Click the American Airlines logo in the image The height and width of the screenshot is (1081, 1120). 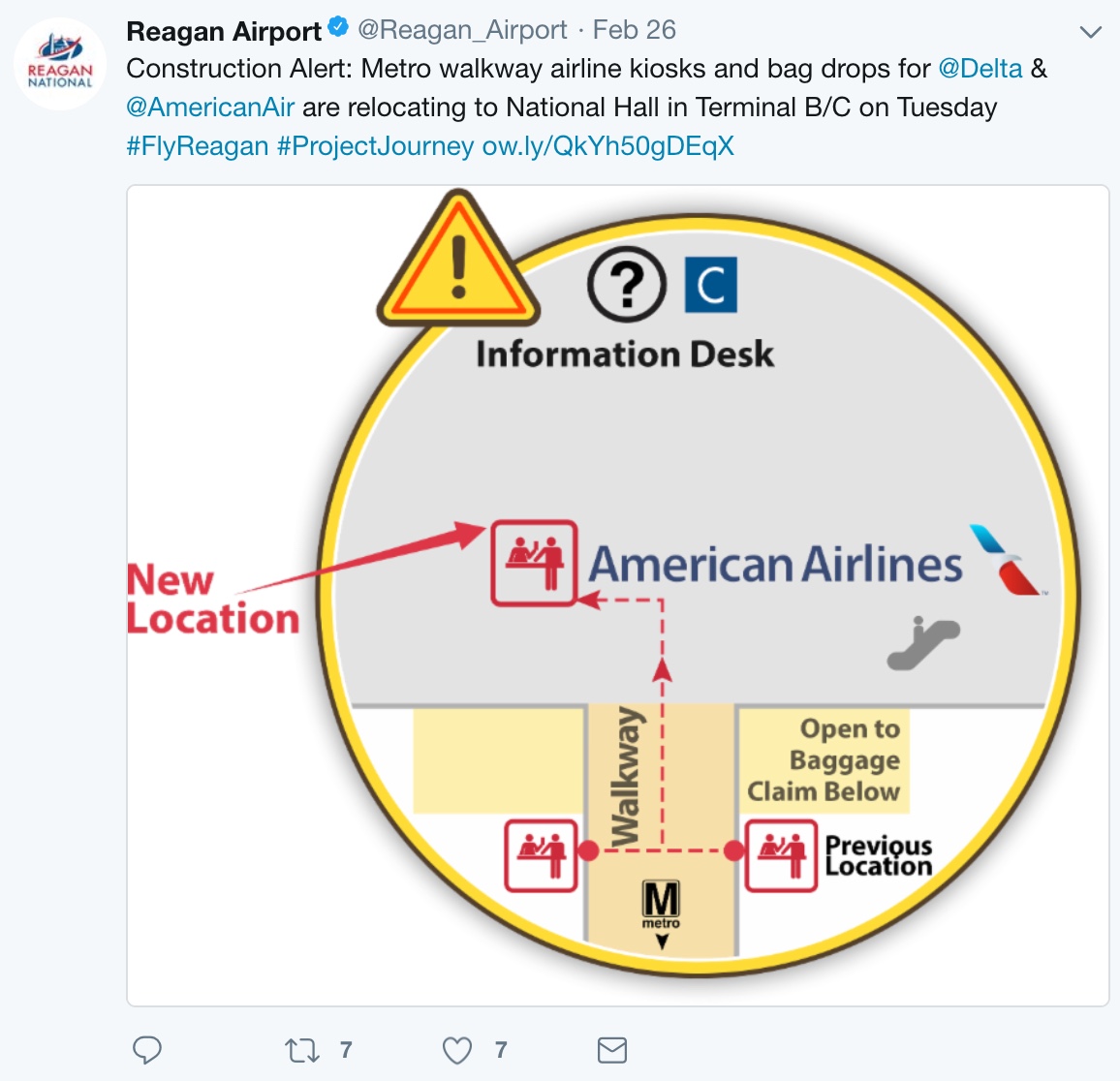pyautogui.click(x=1007, y=560)
